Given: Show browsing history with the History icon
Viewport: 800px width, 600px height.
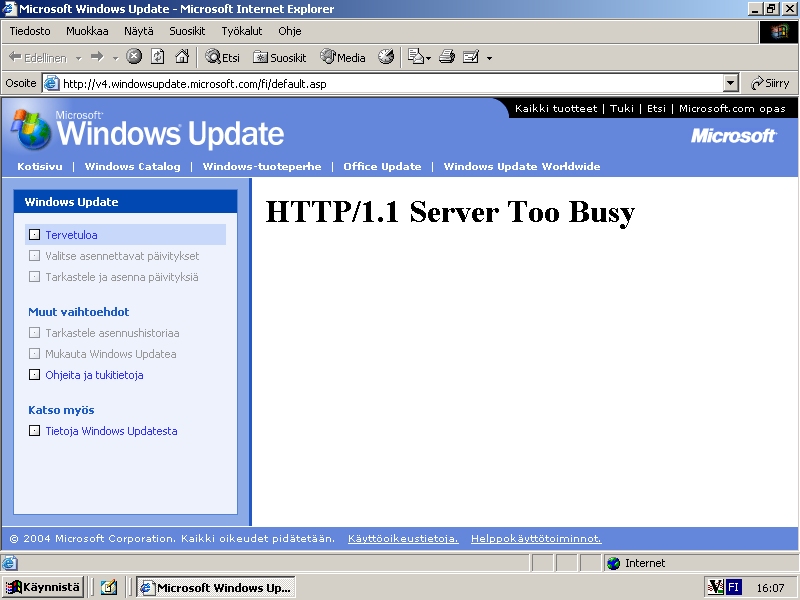Looking at the screenshot, I should coord(386,57).
